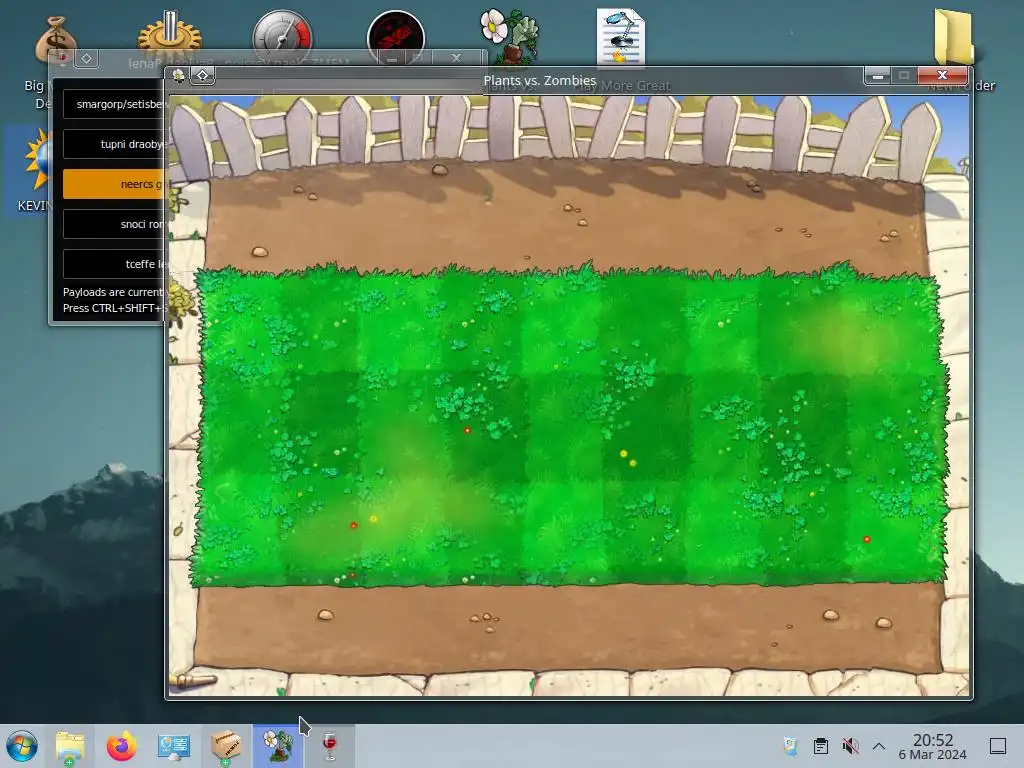The height and width of the screenshot is (768, 1024).
Task: Select the wine glass taskbar entry
Action: [330, 746]
